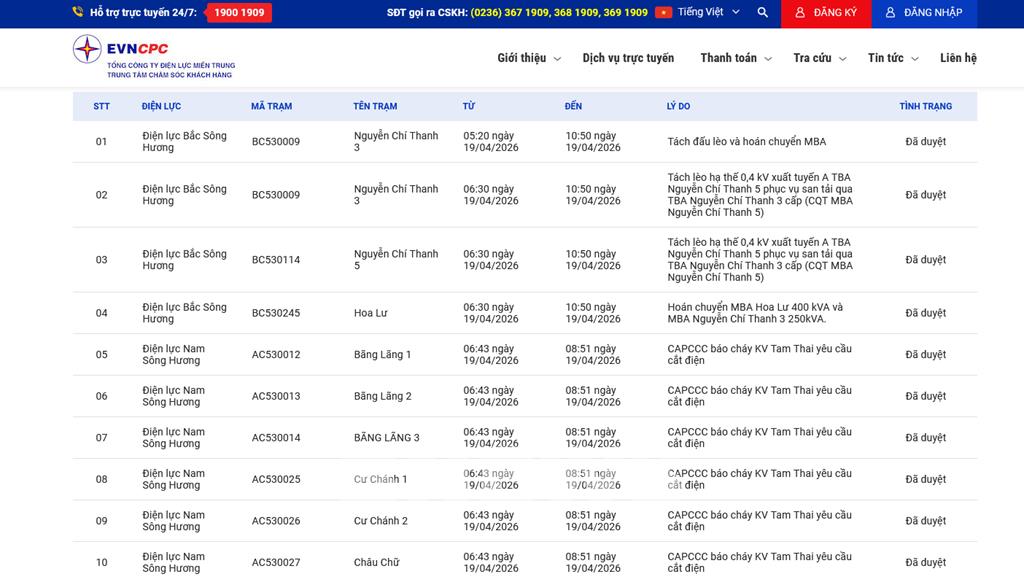Expand the Tin tức menu
Image resolution: width=1024 pixels, height=582 pixels.
(892, 58)
